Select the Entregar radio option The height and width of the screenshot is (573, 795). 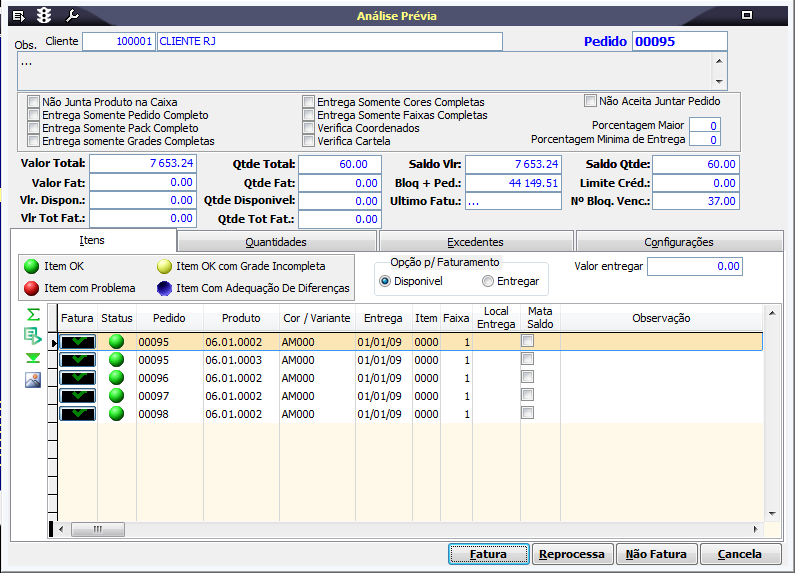coord(488,282)
